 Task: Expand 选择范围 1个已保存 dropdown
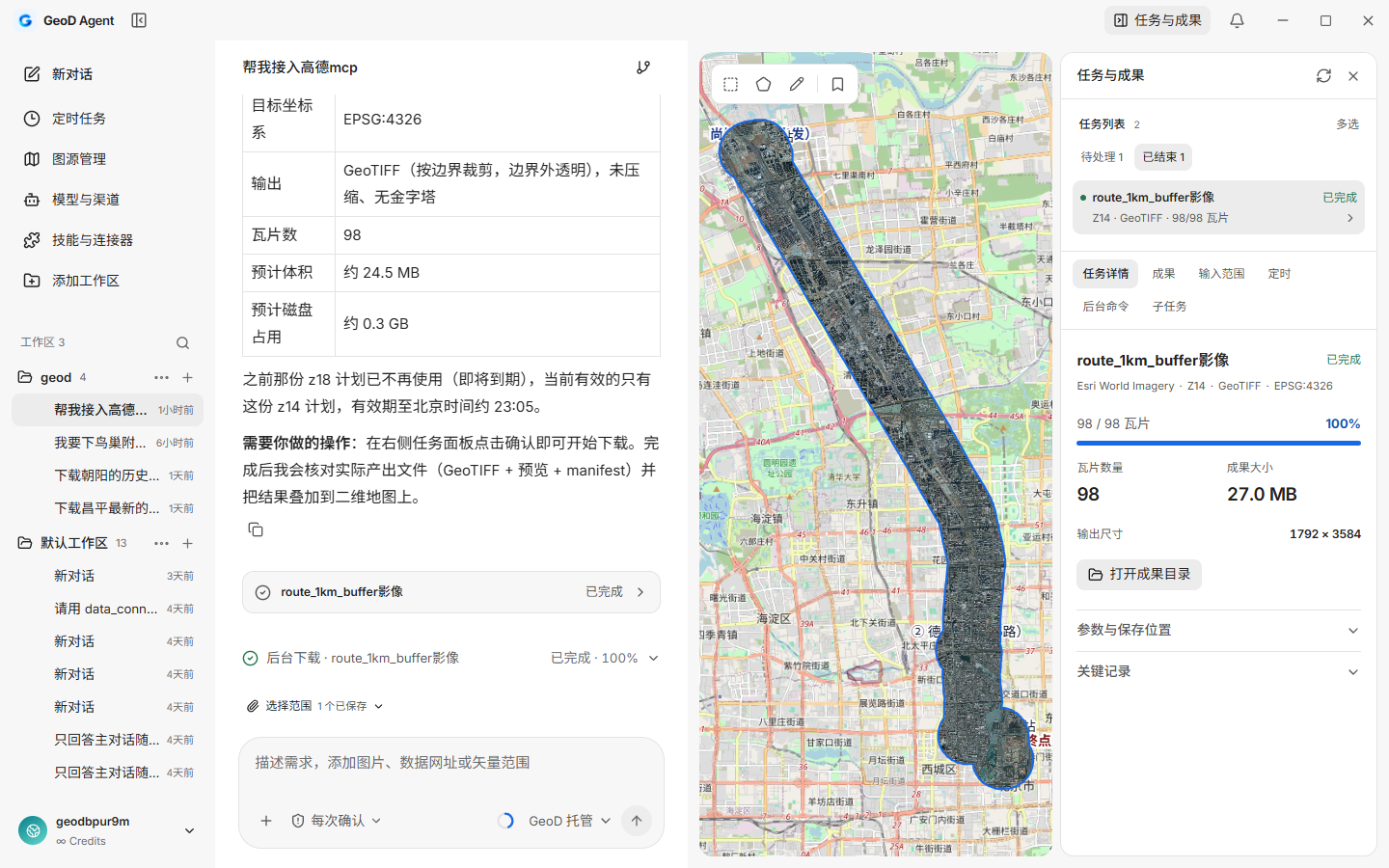(x=315, y=706)
